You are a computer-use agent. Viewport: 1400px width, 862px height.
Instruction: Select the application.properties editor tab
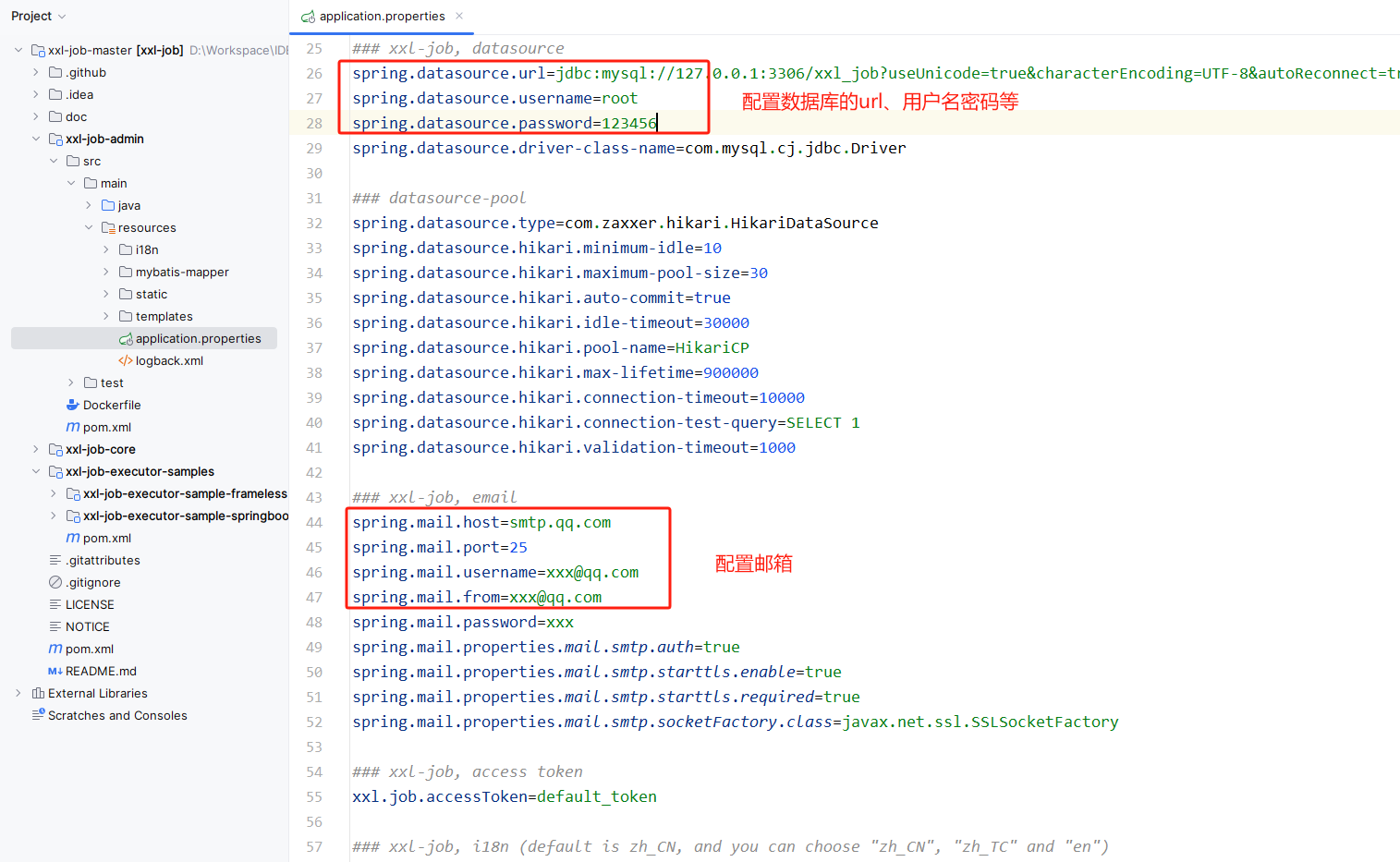click(382, 16)
